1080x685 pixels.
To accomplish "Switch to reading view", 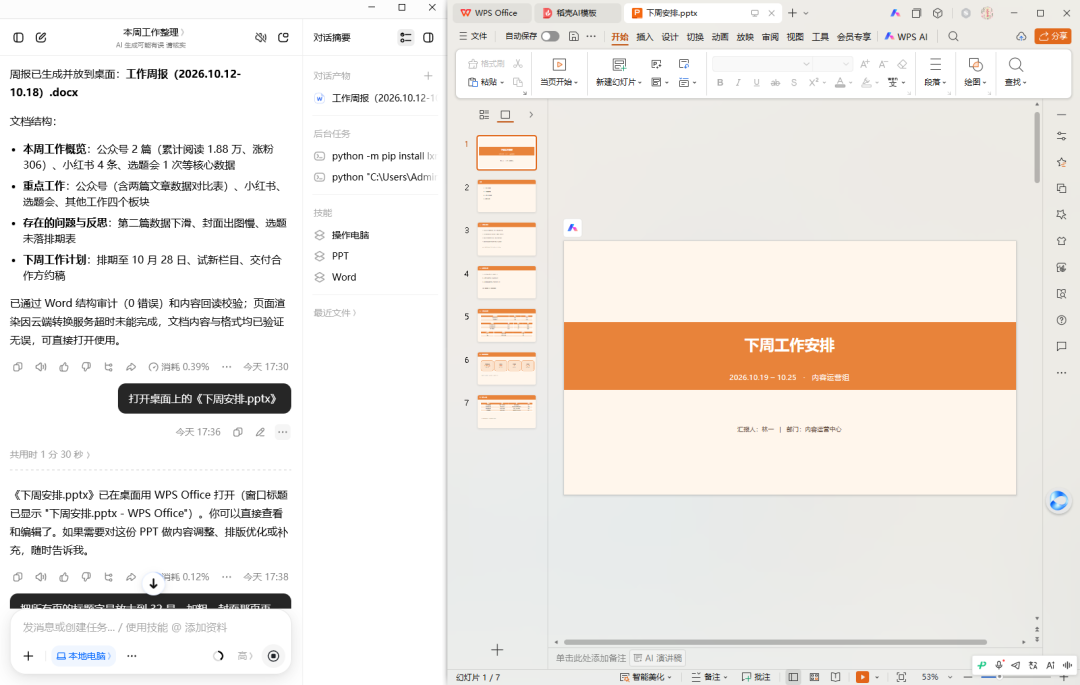I will (835, 677).
